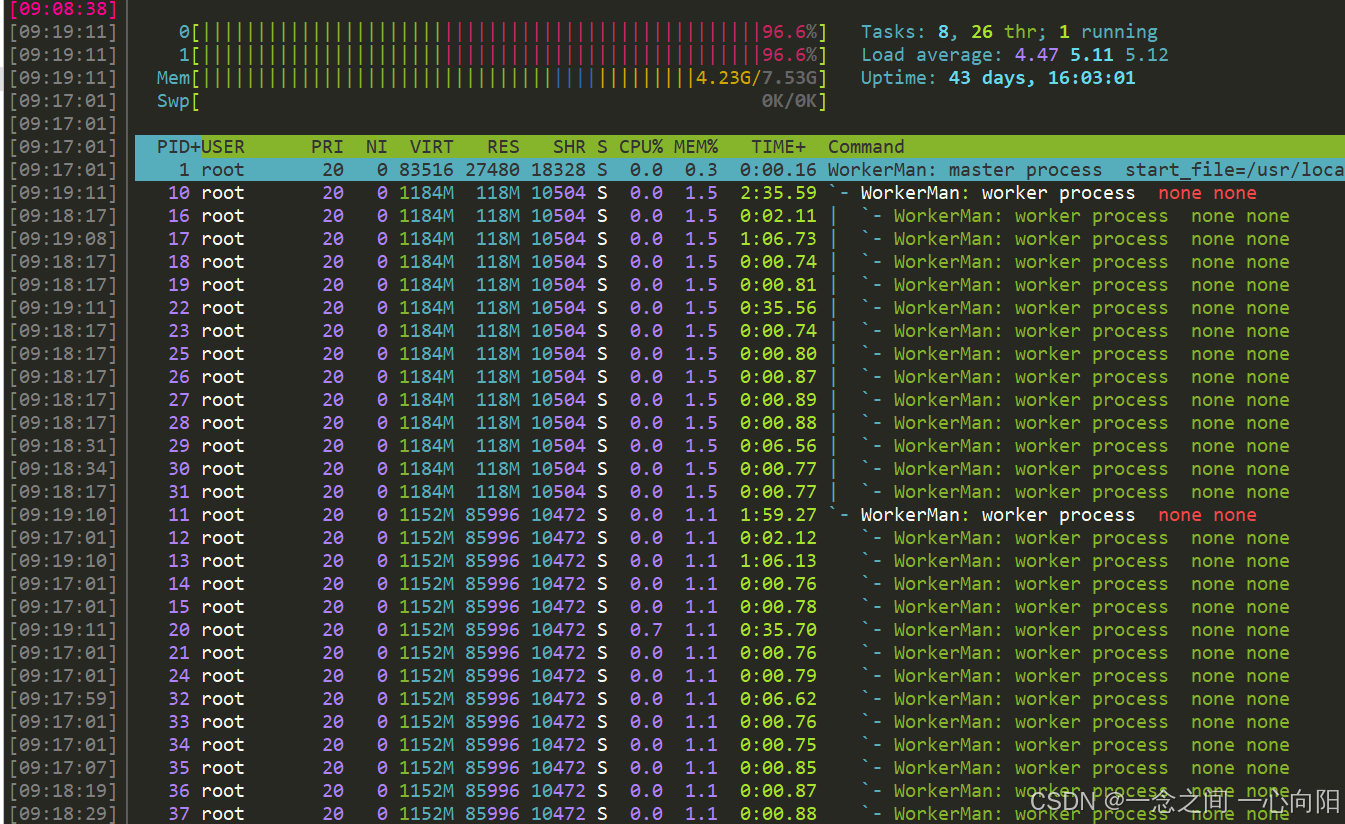
Task: Click the timestamp [09:19:08]
Action: 63,239
